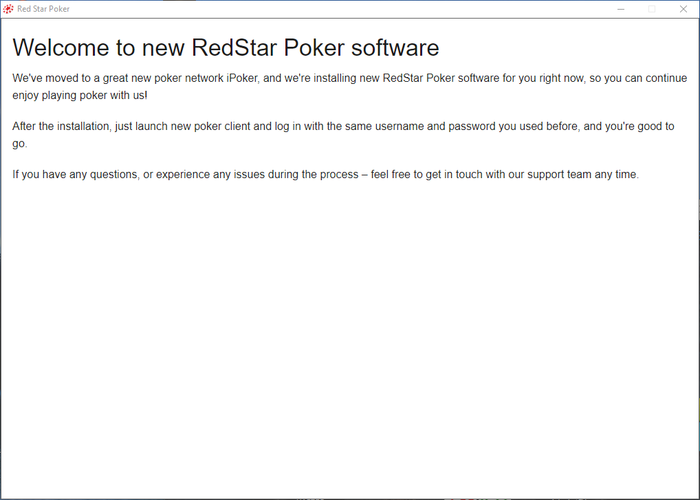Minimize the Red Star Poker window
Image resolution: width=700 pixels, height=500 pixels.
click(x=621, y=9)
